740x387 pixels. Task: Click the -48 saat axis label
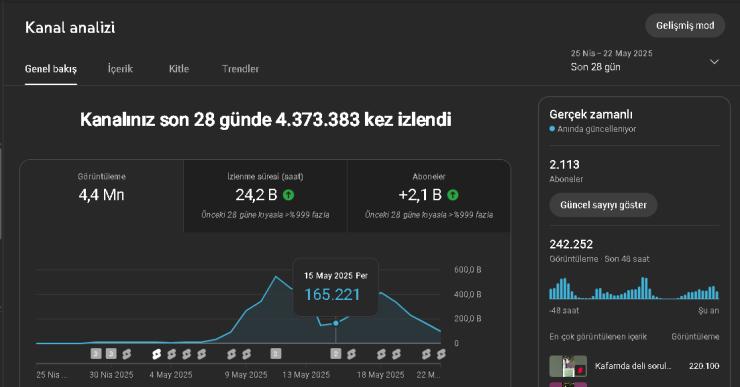coord(564,311)
